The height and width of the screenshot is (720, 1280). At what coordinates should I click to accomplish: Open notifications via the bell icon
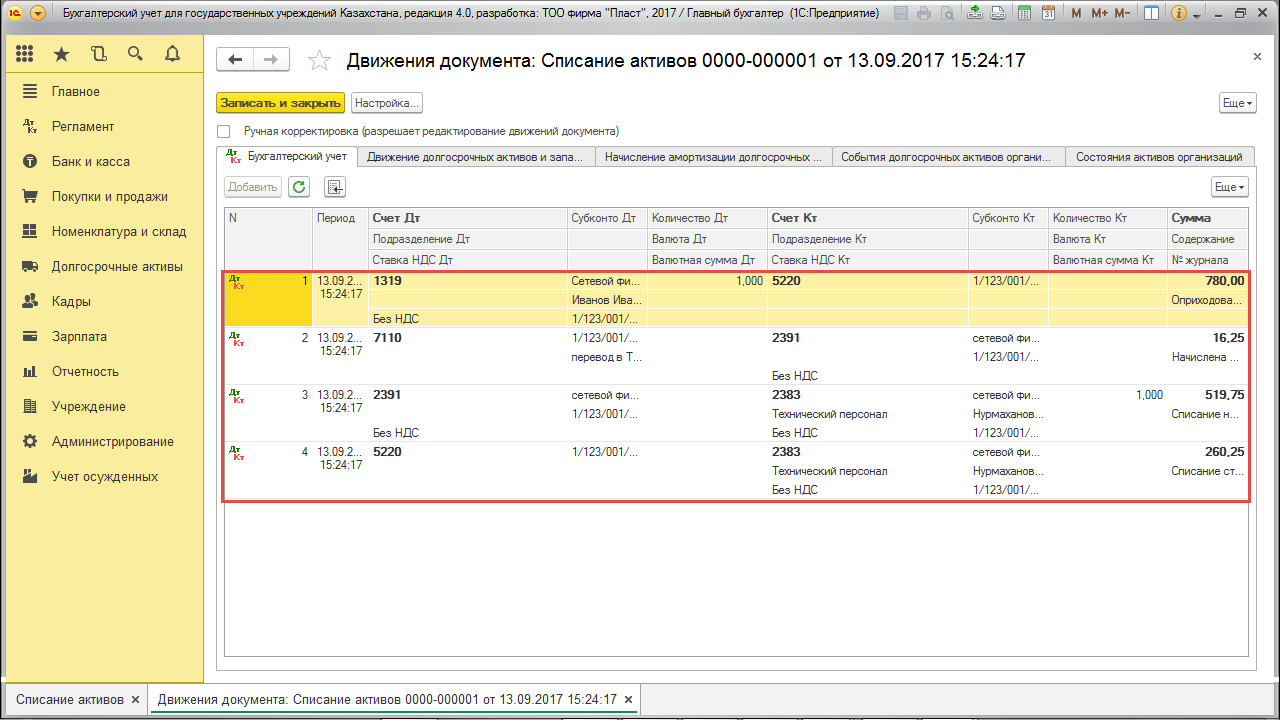tap(171, 53)
